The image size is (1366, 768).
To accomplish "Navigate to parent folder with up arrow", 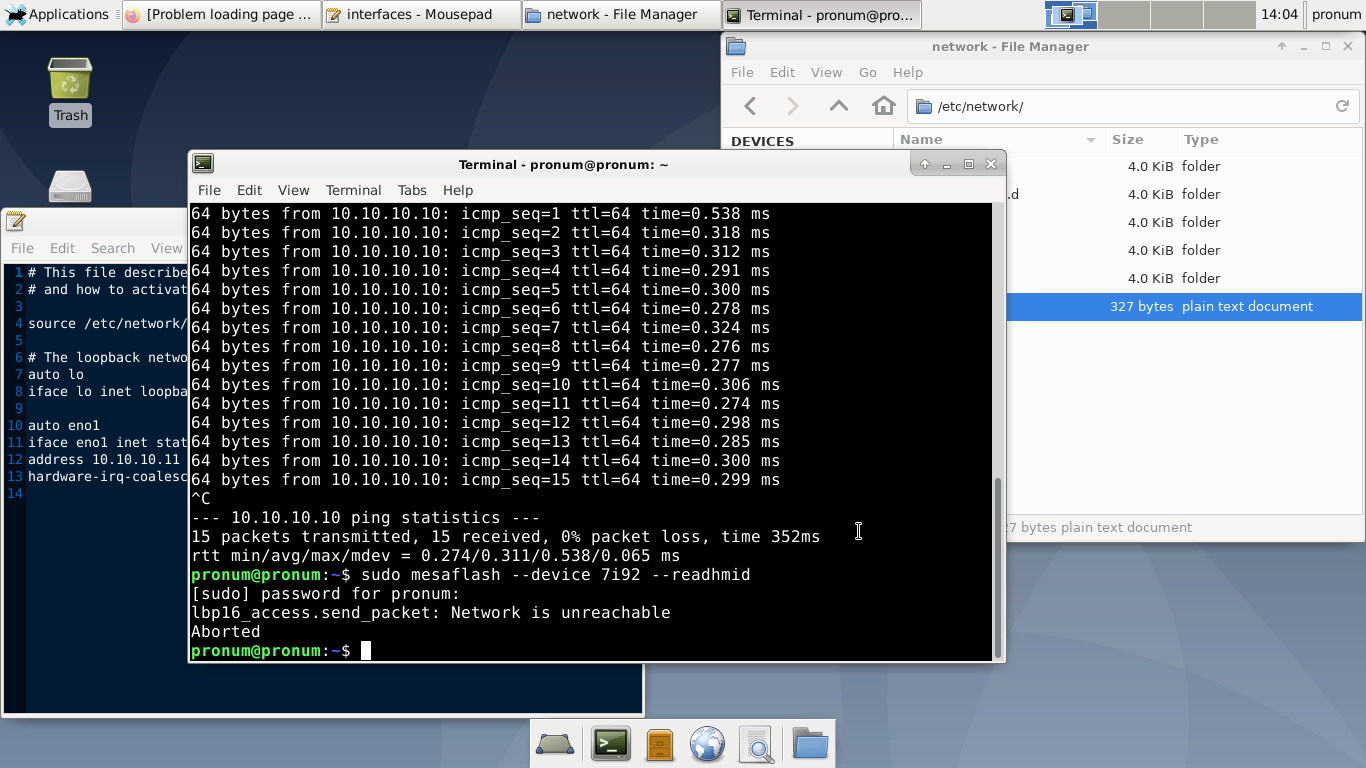I will coord(838,106).
